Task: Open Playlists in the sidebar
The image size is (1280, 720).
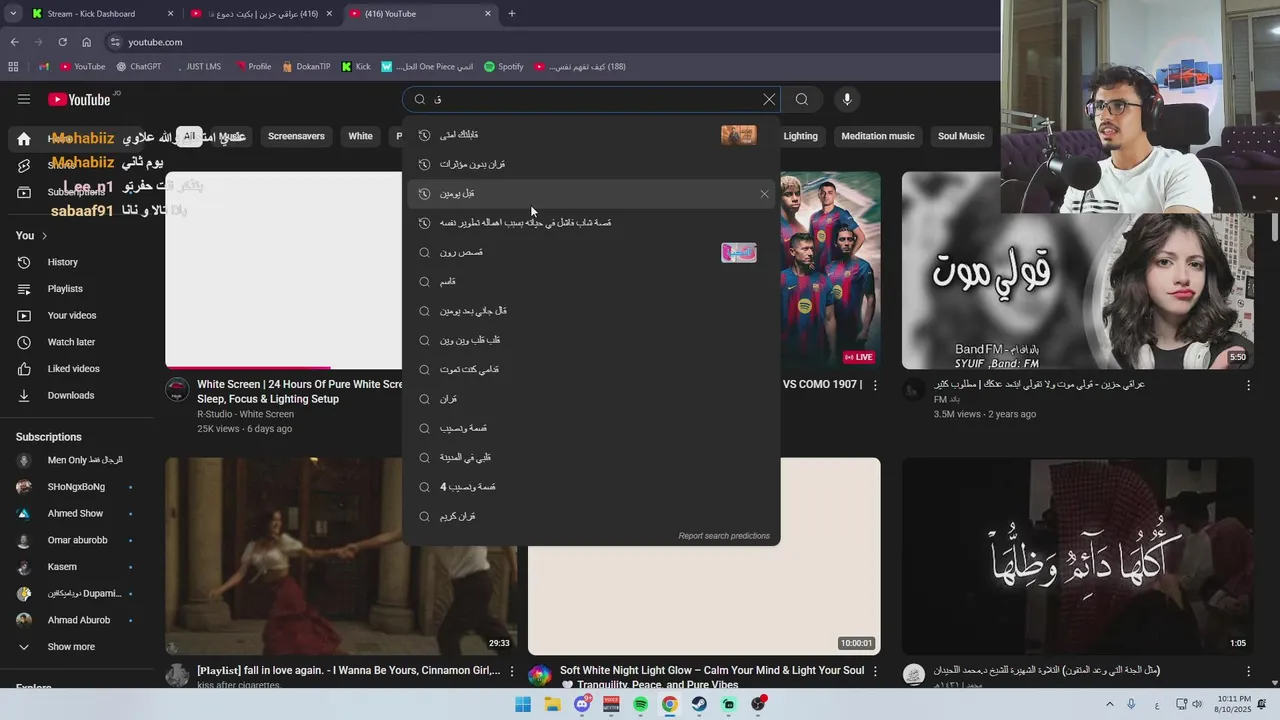Action: coord(65,289)
